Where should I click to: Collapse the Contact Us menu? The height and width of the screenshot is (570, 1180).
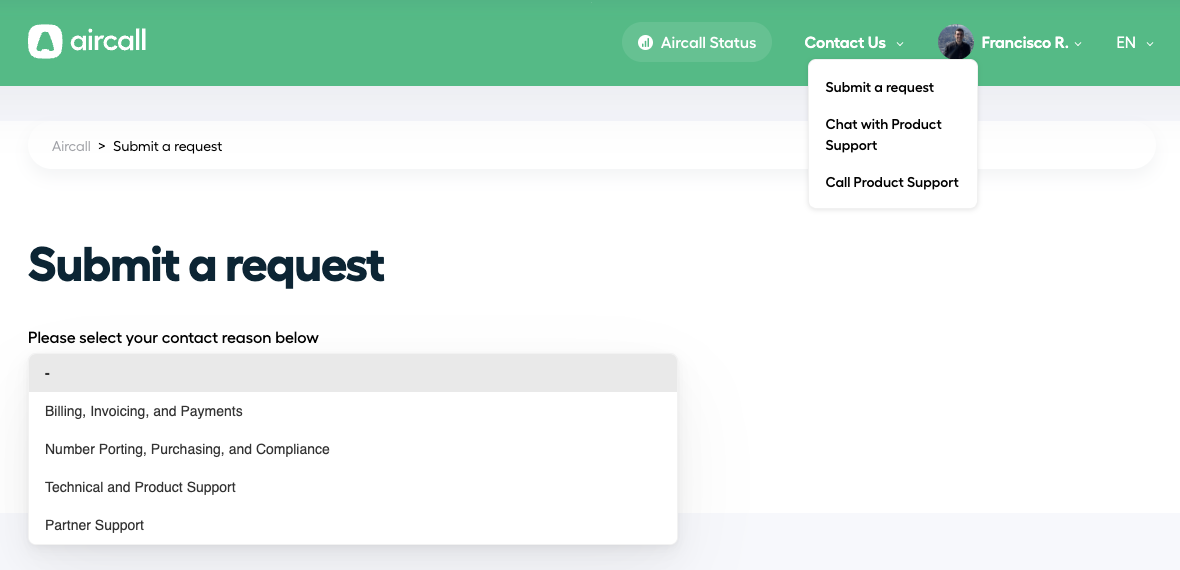(x=853, y=43)
